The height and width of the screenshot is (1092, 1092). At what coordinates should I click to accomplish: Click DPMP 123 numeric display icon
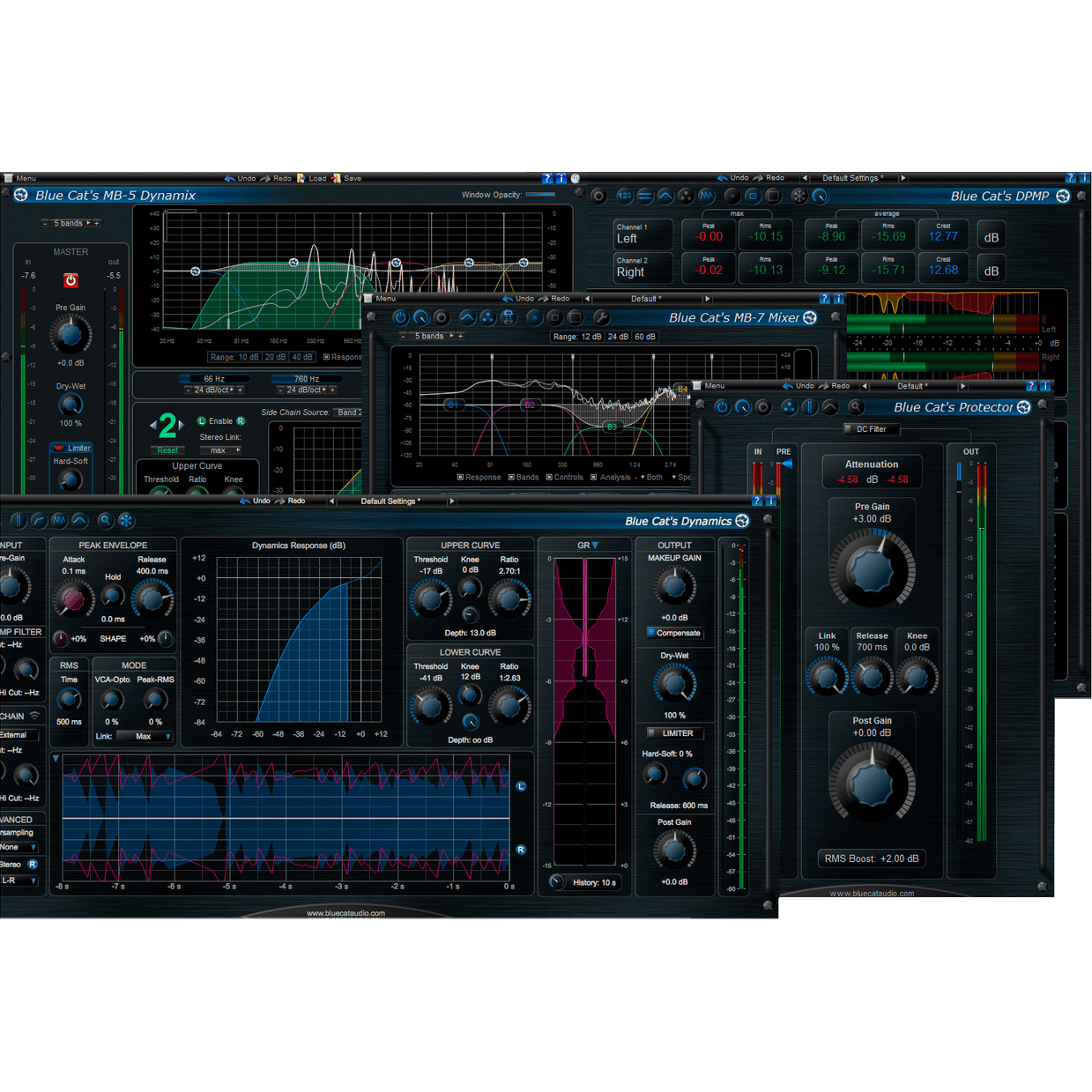pos(624,196)
